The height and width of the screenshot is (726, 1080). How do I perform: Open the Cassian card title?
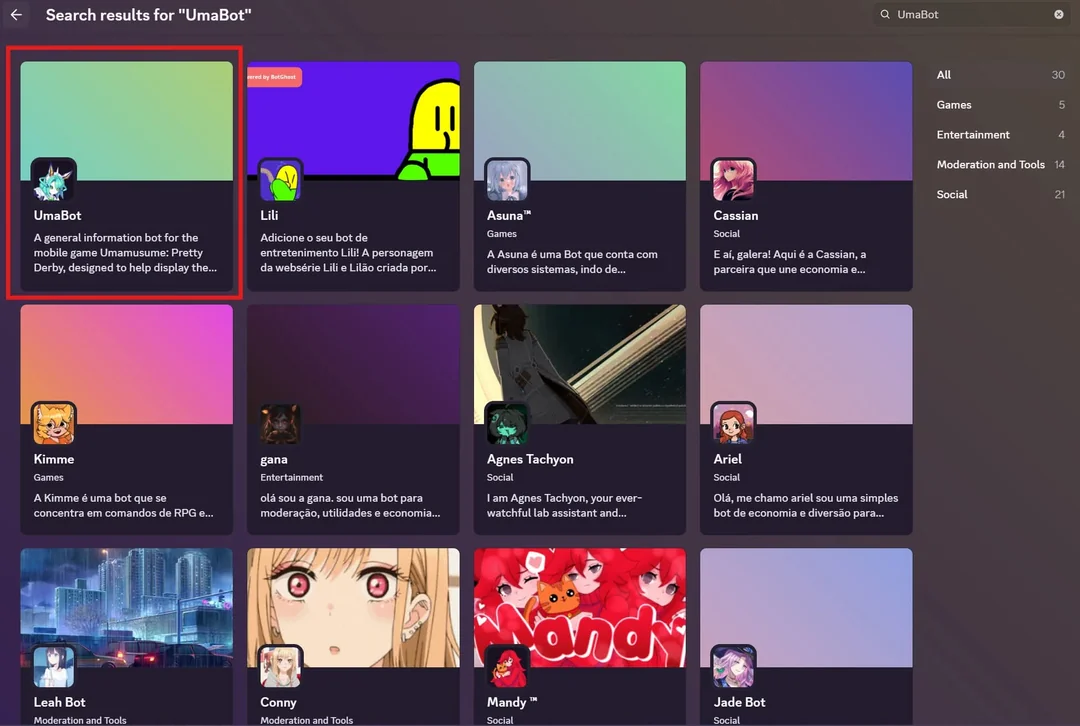(736, 216)
